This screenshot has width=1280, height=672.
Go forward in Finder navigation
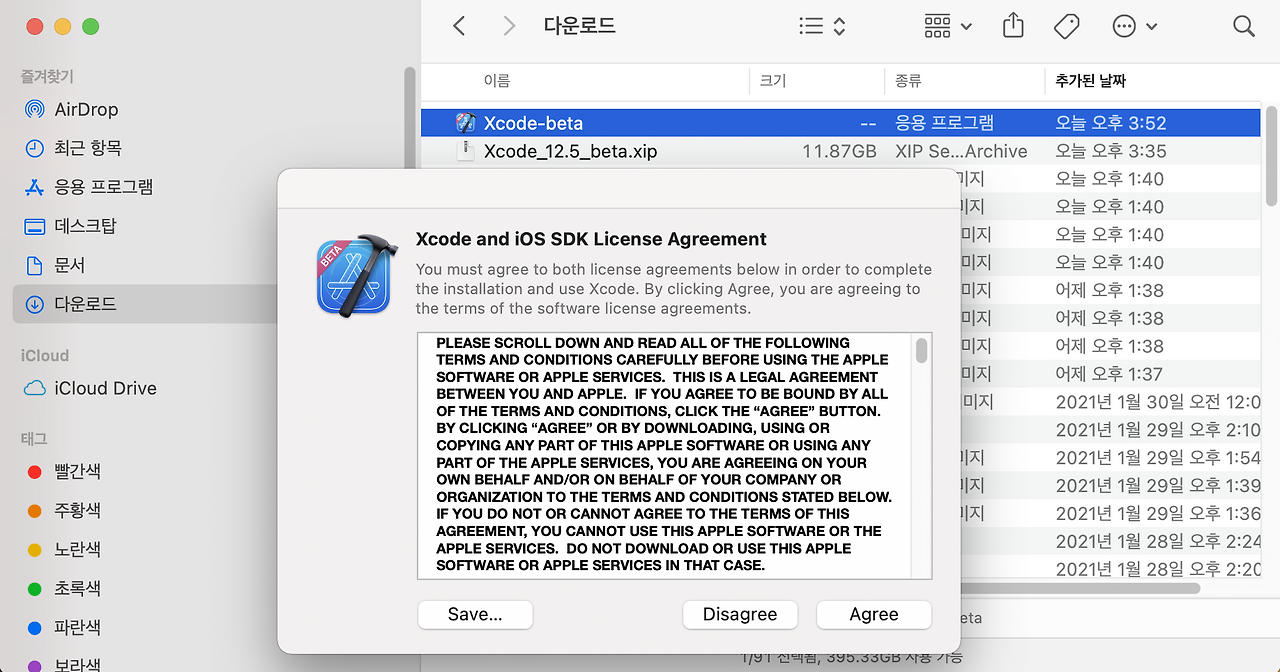[x=509, y=26]
